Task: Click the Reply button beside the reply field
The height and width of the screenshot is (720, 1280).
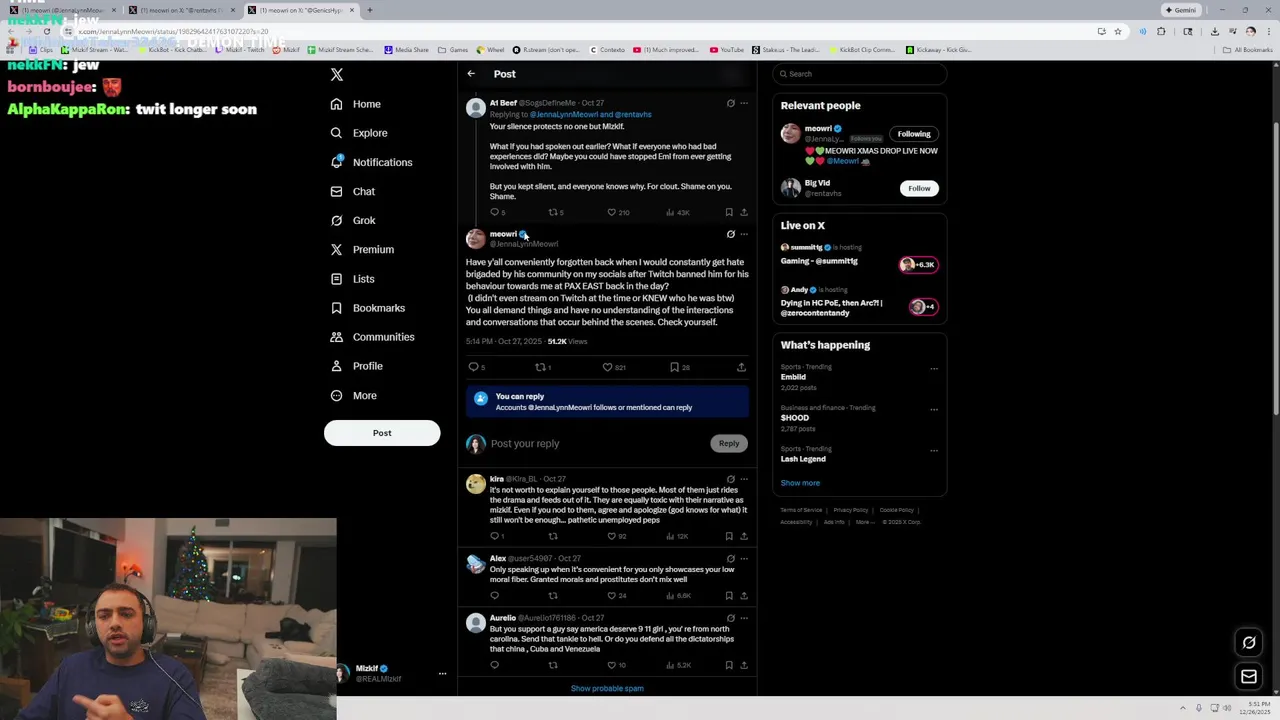Action: point(729,444)
